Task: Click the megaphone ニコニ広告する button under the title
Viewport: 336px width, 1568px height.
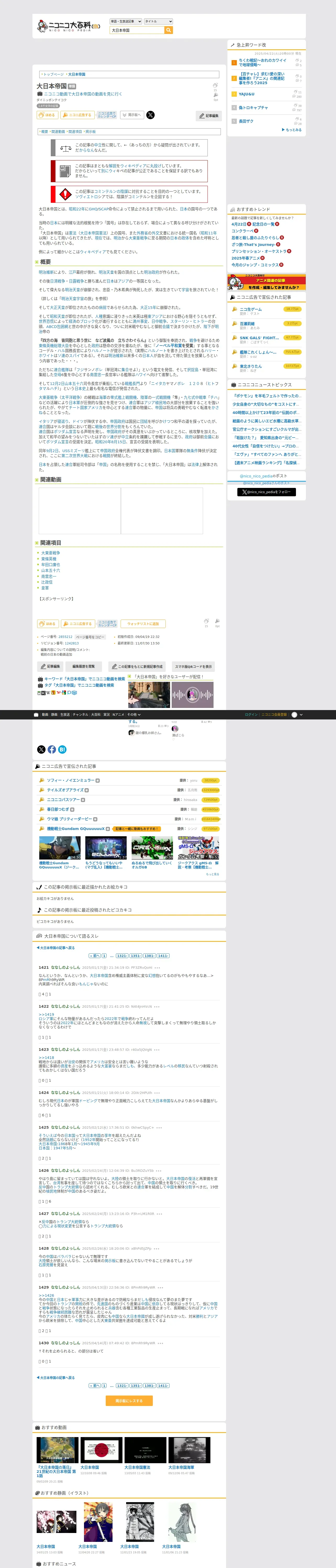Action: pos(77,115)
